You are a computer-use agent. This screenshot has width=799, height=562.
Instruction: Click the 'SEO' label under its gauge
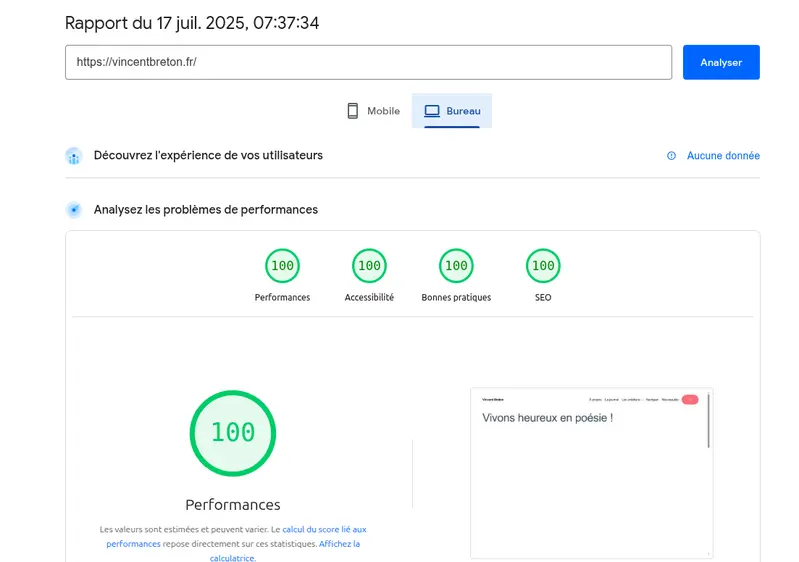click(543, 297)
